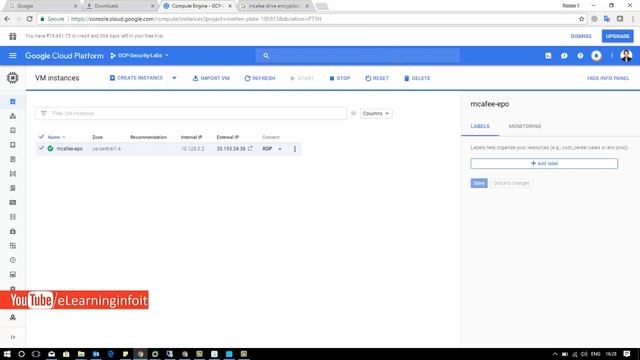Open Cortana search circle on taskbar

(x=21, y=354)
